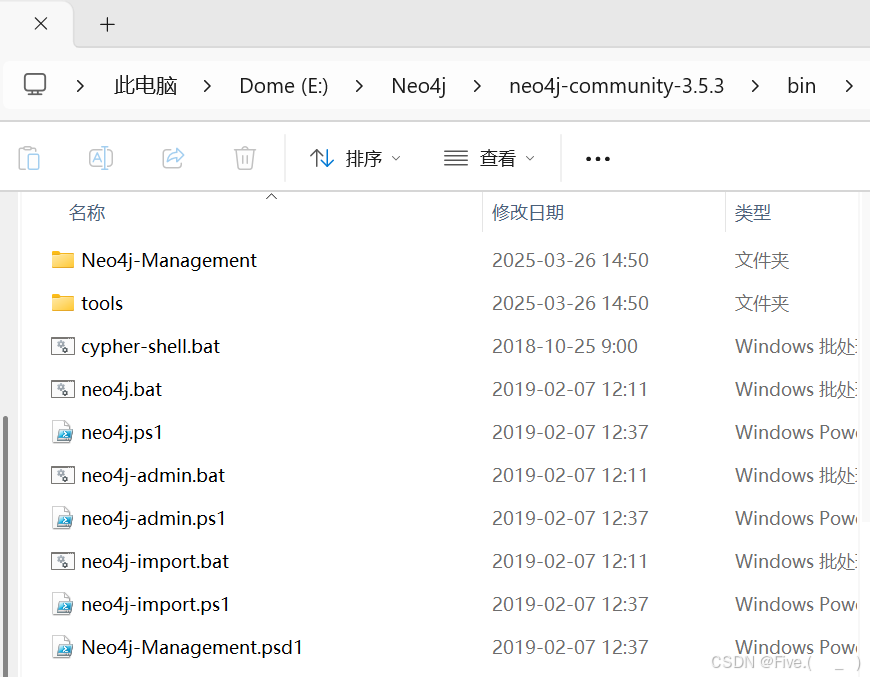Open the more options ellipsis menu
Screen dimensions: 870x677
pyautogui.click(x=598, y=159)
